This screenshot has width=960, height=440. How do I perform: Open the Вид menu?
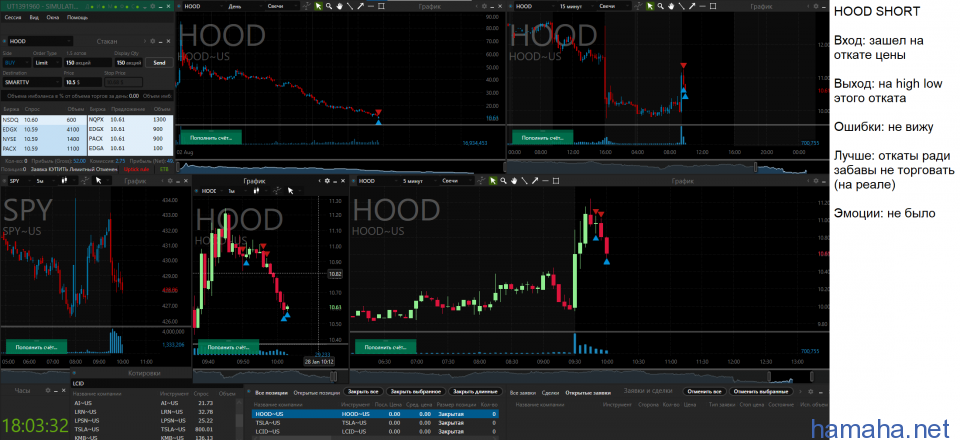click(x=36, y=18)
